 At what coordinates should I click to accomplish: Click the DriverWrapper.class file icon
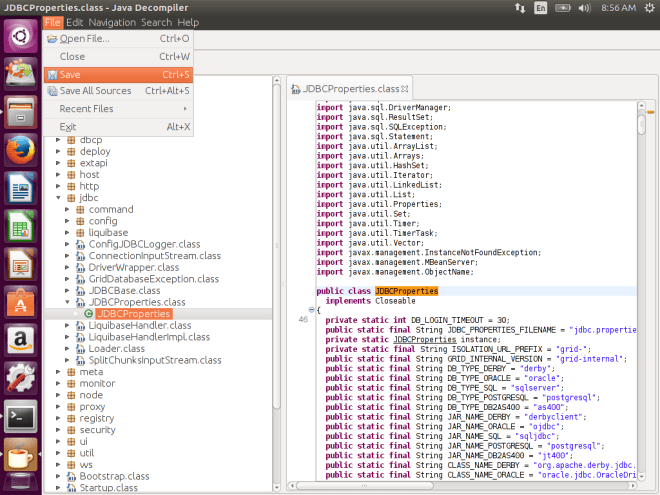pyautogui.click(x=80, y=267)
